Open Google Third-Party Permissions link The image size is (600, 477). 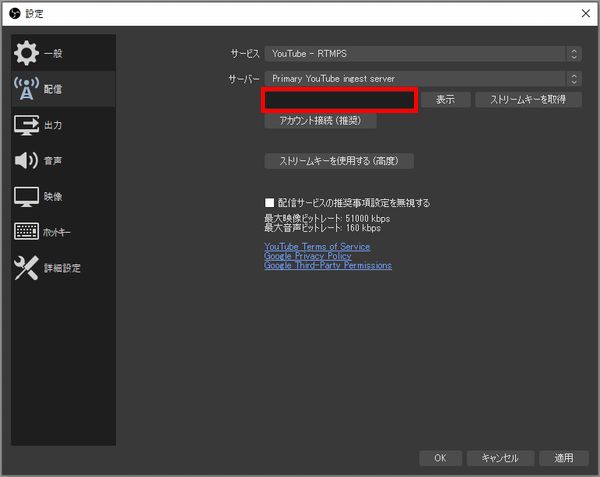click(328, 265)
